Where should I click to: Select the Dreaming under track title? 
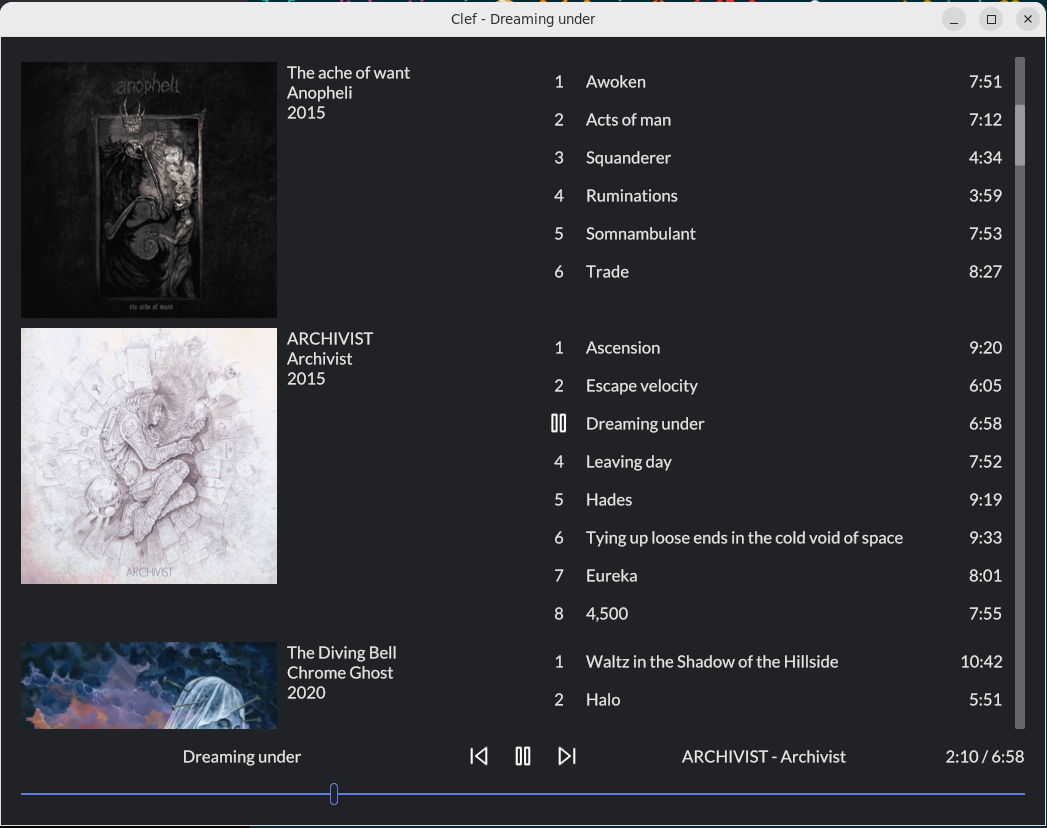[x=645, y=424]
